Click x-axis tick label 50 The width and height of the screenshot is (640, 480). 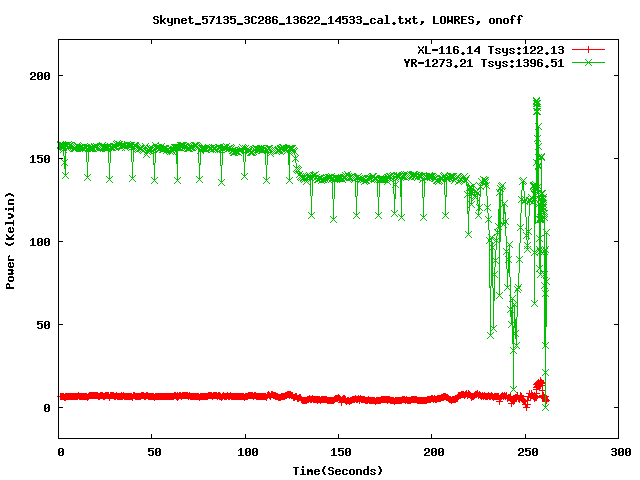[154, 452]
